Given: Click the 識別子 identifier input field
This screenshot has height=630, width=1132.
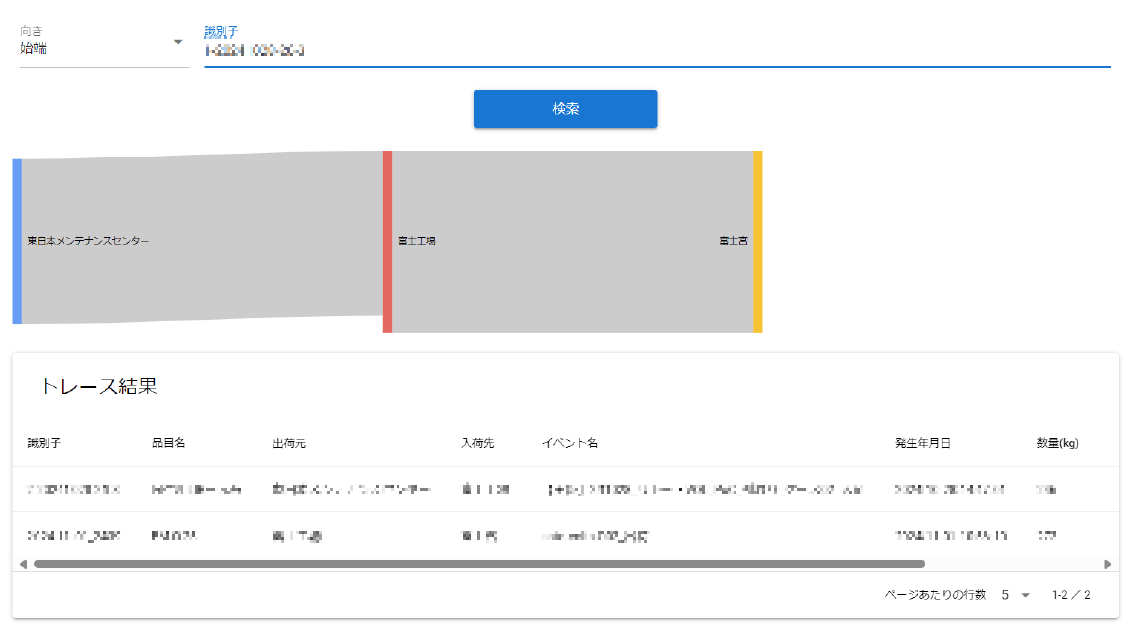Looking at the screenshot, I should (x=656, y=50).
